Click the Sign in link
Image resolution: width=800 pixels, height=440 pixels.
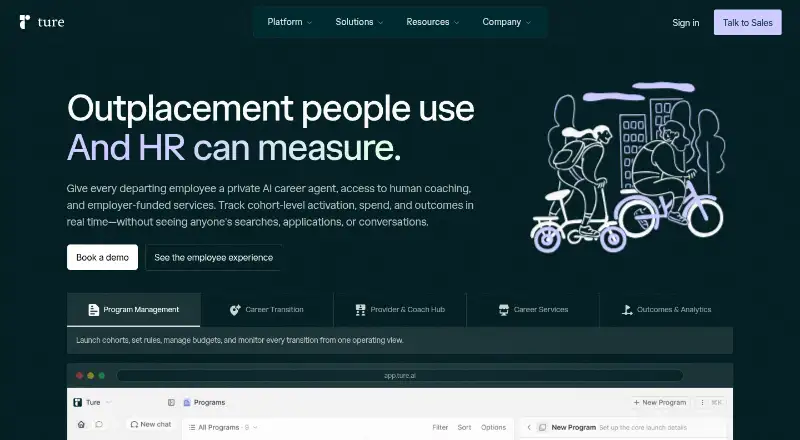tap(686, 22)
